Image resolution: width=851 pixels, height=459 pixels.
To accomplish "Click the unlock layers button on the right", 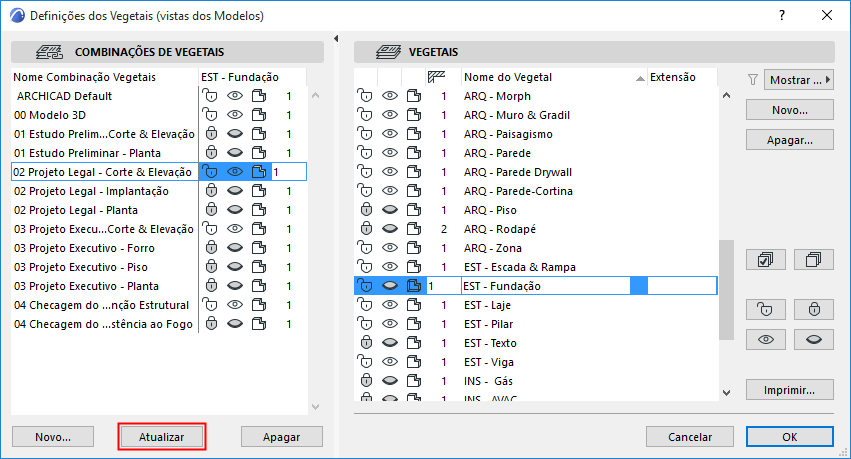I will tap(766, 309).
